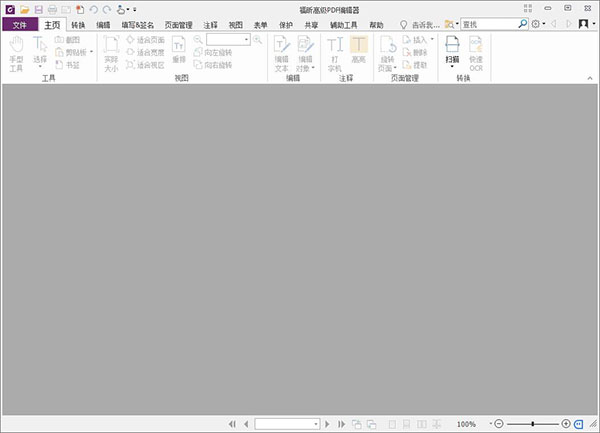Click 适合页面 fit page

145,39
